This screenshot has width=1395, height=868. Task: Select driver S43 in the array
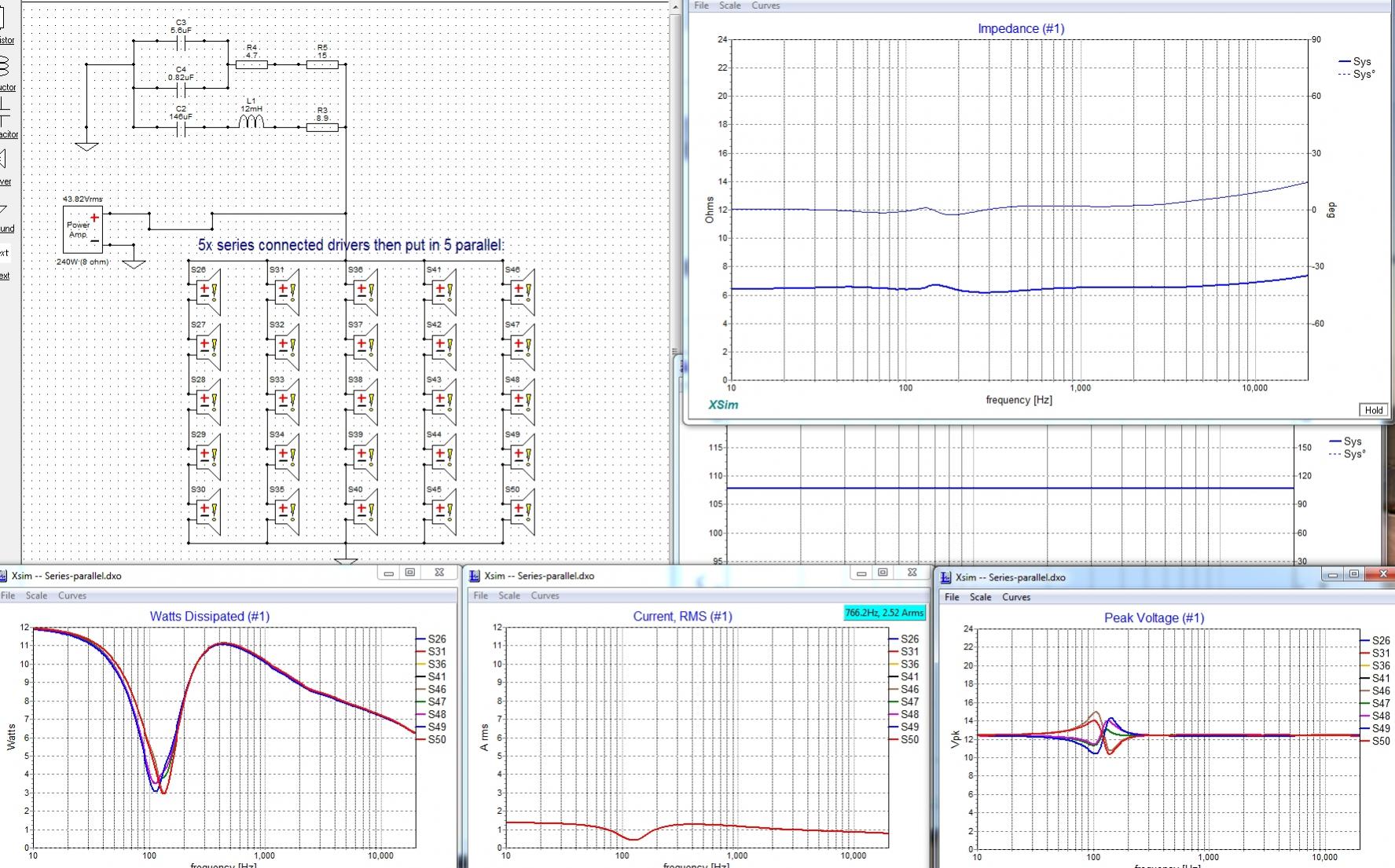click(x=444, y=401)
